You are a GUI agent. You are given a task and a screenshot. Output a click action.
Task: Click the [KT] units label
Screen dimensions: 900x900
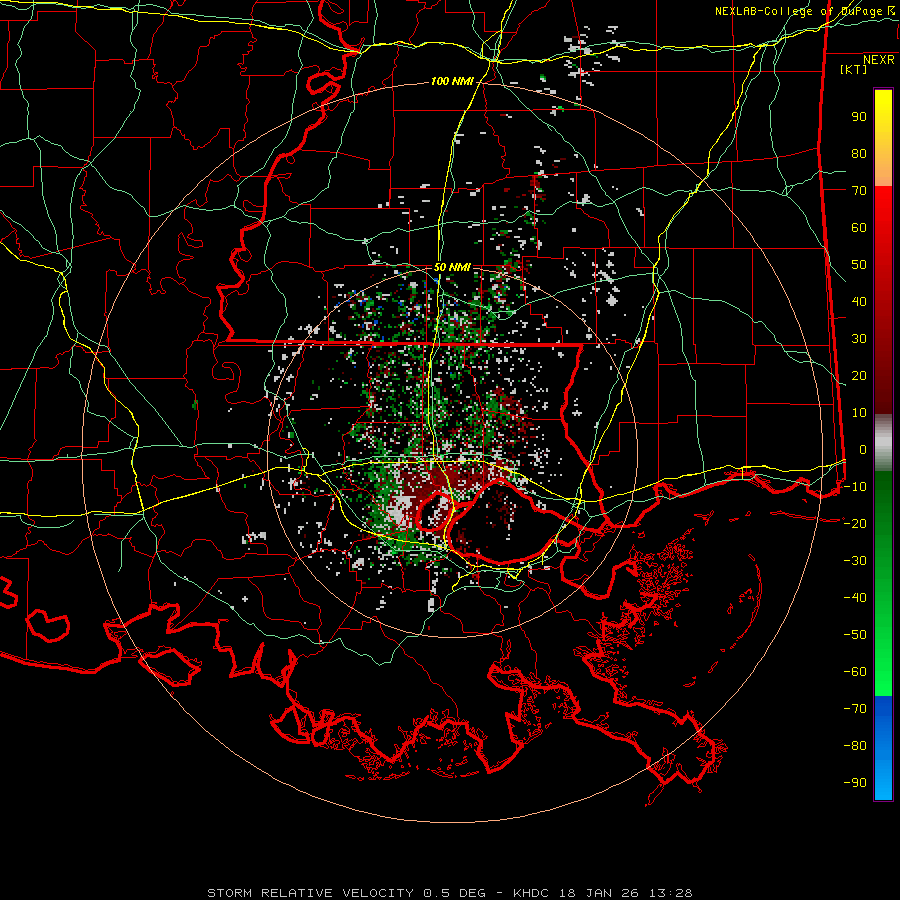pyautogui.click(x=853, y=69)
